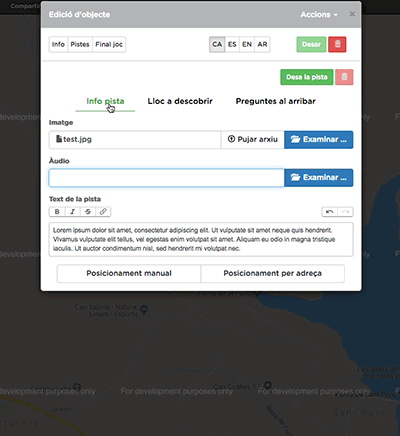Click the green Desar button
This screenshot has height=436, width=400.
311,44
